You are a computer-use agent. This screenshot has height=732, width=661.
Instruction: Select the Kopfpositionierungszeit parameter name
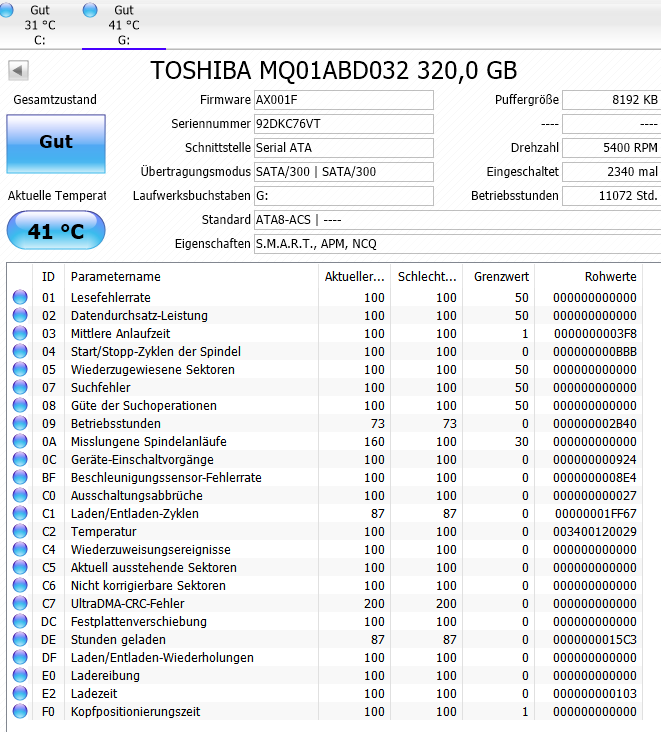coord(135,711)
